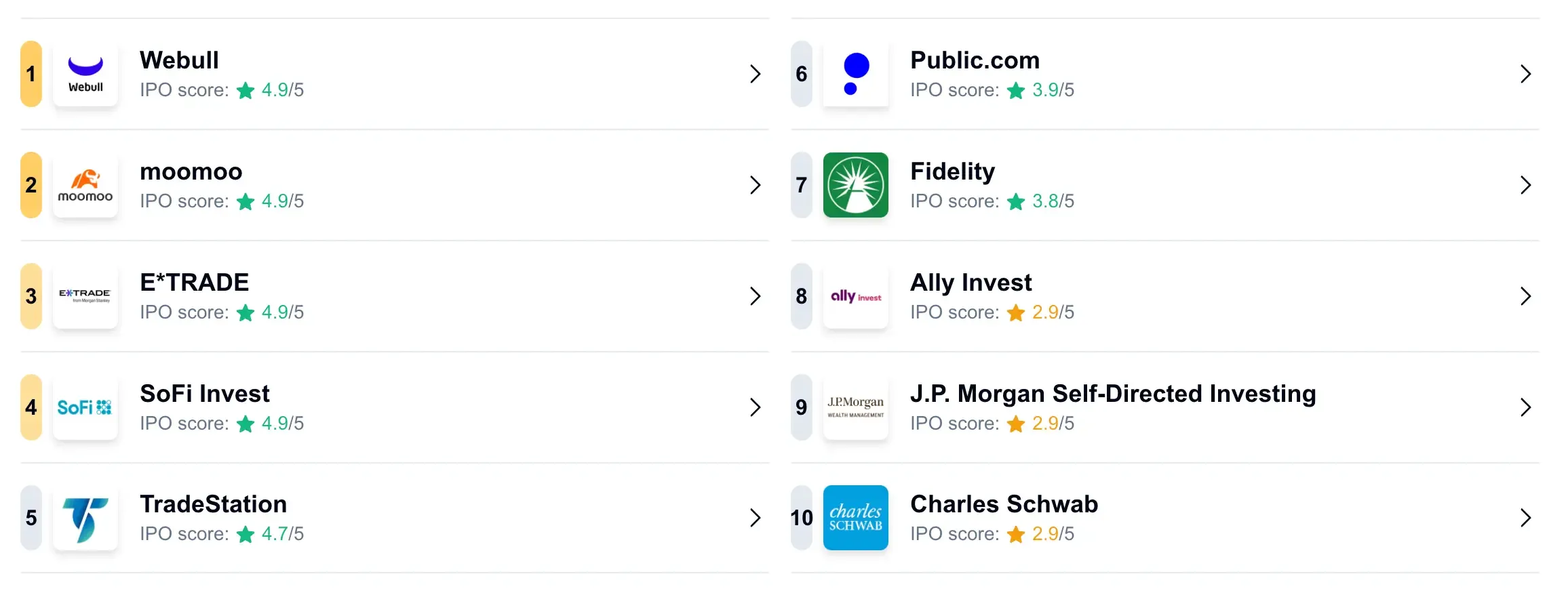1568x595 pixels.
Task: Expand the Fidelity entry chevron
Action: pos(1527,185)
